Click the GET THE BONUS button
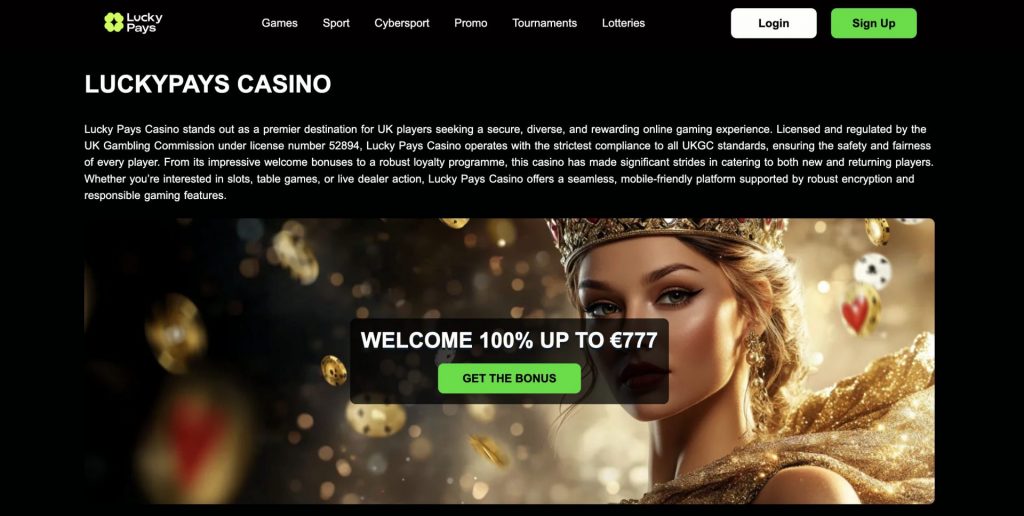Screen dimensions: 1024x516 tap(509, 378)
